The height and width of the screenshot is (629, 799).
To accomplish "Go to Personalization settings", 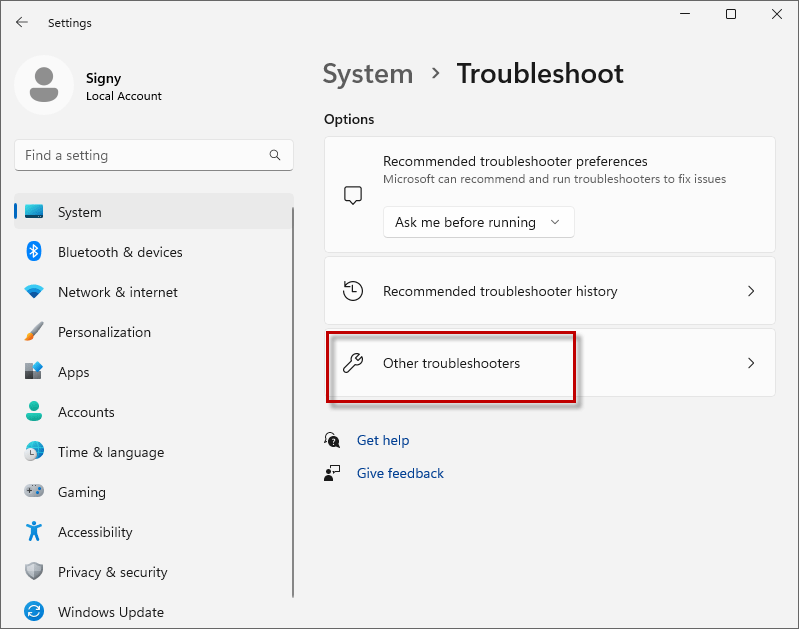I will (x=154, y=332).
